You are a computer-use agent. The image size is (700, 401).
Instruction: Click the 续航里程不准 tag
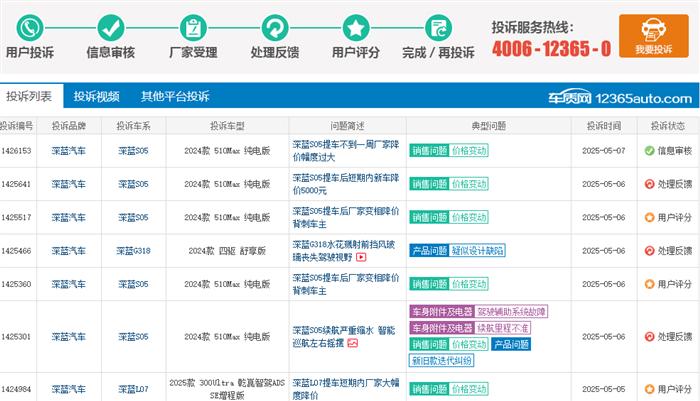[503, 328]
